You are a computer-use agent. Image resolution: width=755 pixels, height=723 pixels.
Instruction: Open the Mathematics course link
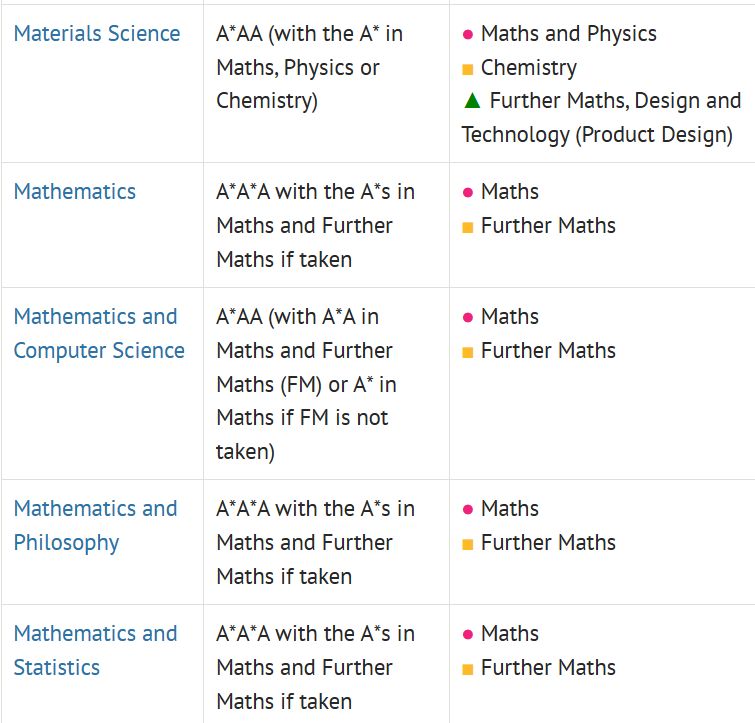tap(75, 191)
